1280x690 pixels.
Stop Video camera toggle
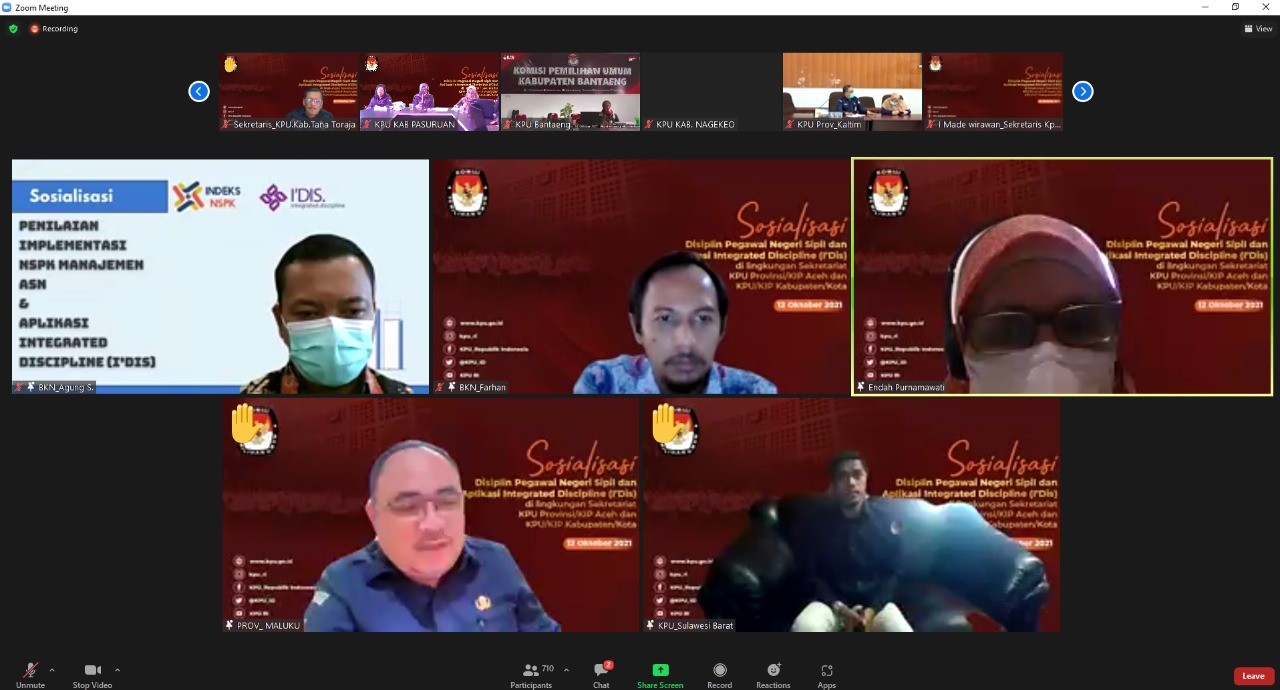point(92,672)
